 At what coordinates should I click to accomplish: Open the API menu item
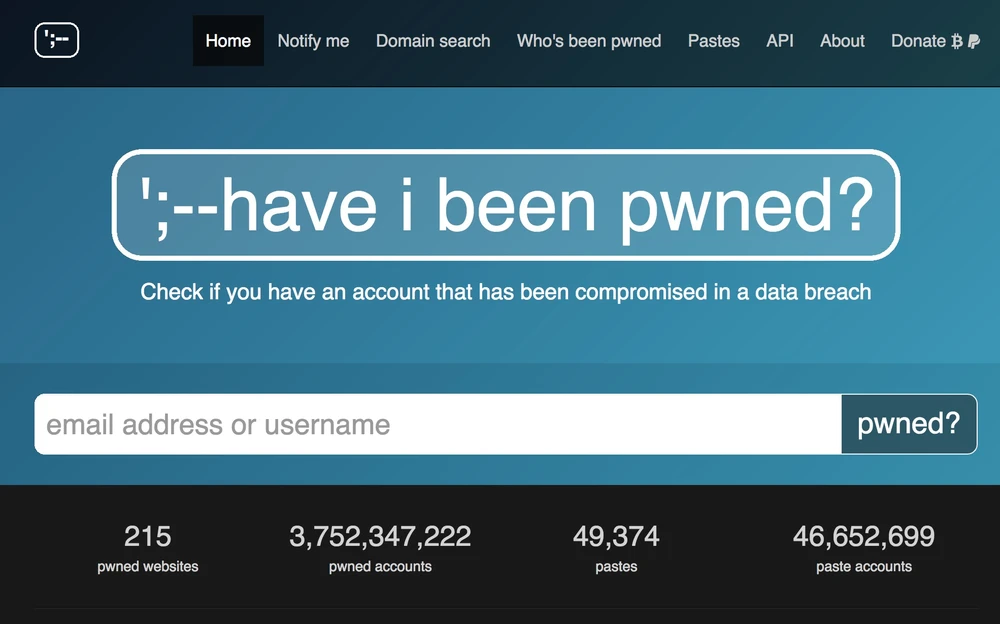click(x=780, y=41)
